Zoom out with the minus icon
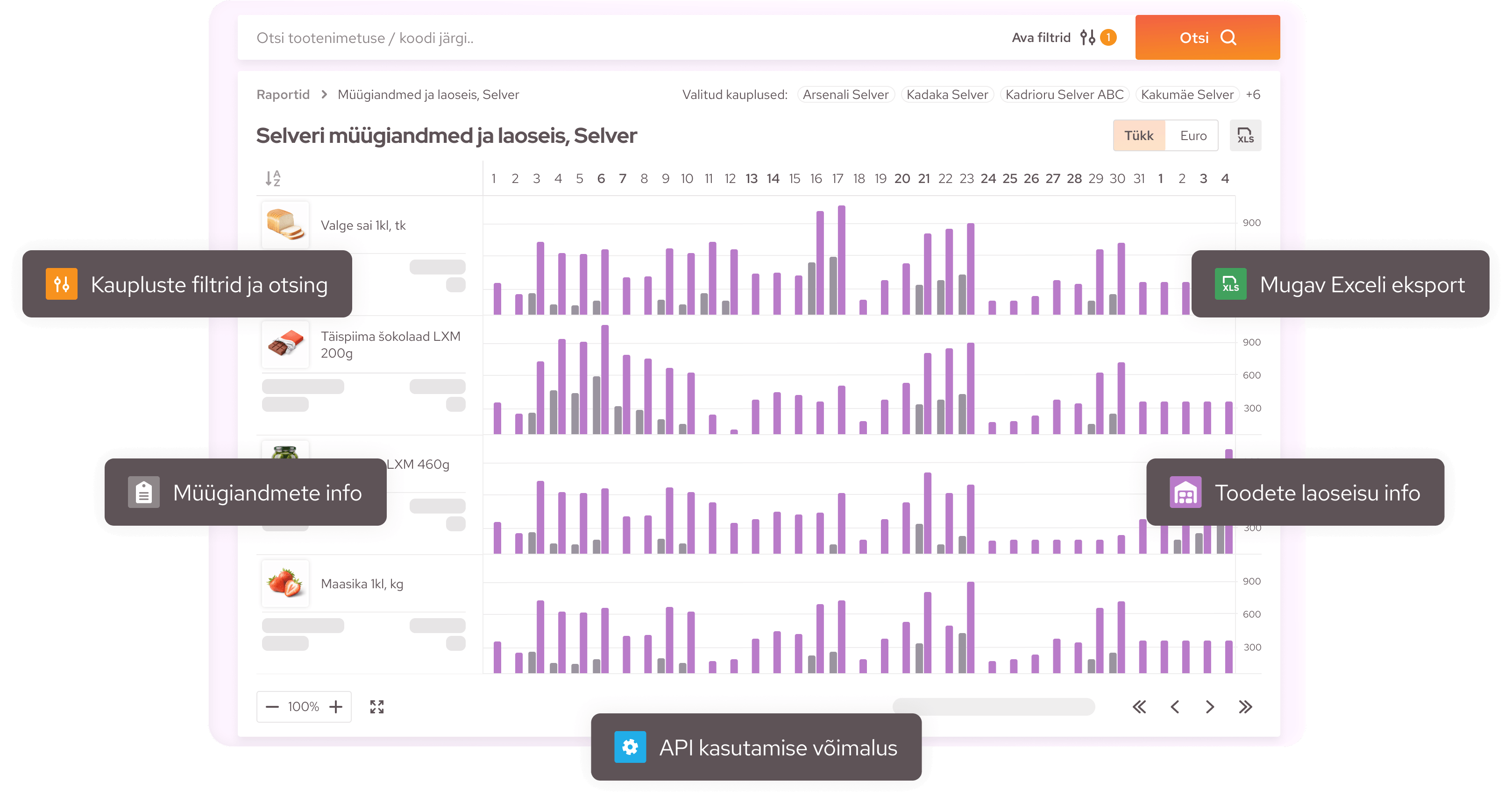This screenshot has height=803, width=1512. click(x=272, y=707)
